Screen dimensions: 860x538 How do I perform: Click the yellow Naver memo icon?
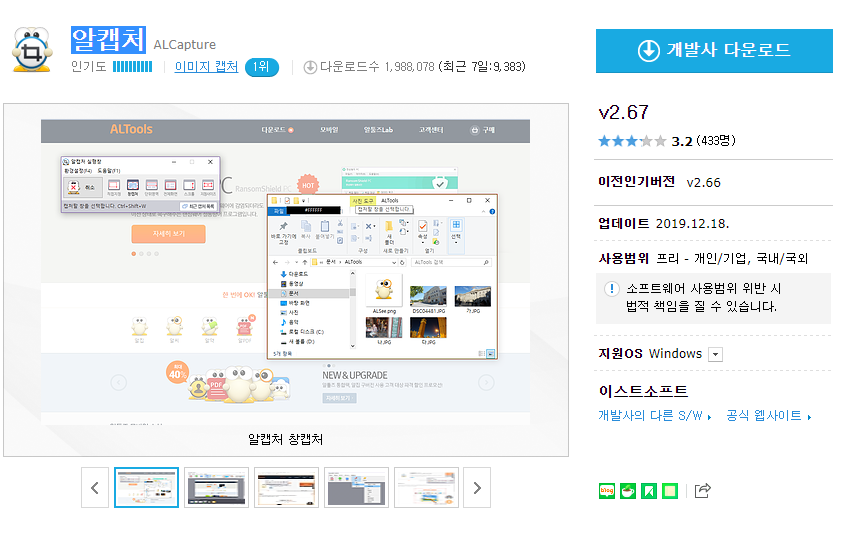coord(670,491)
